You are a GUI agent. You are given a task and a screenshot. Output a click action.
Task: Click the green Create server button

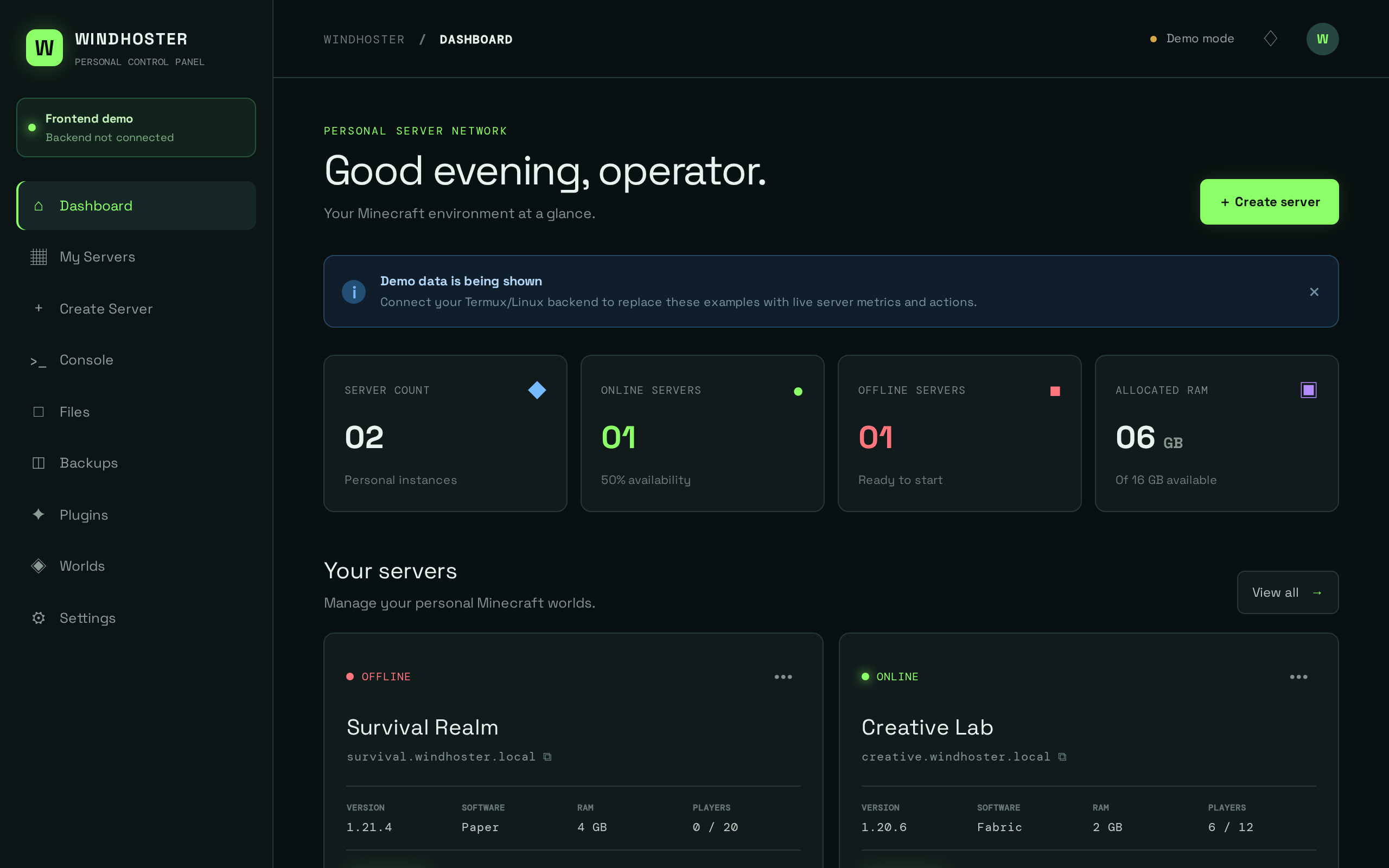[x=1269, y=201]
